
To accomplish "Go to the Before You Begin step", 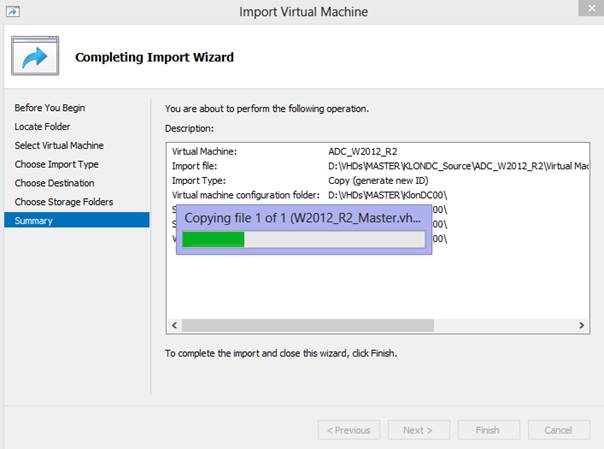I will coord(50,108).
